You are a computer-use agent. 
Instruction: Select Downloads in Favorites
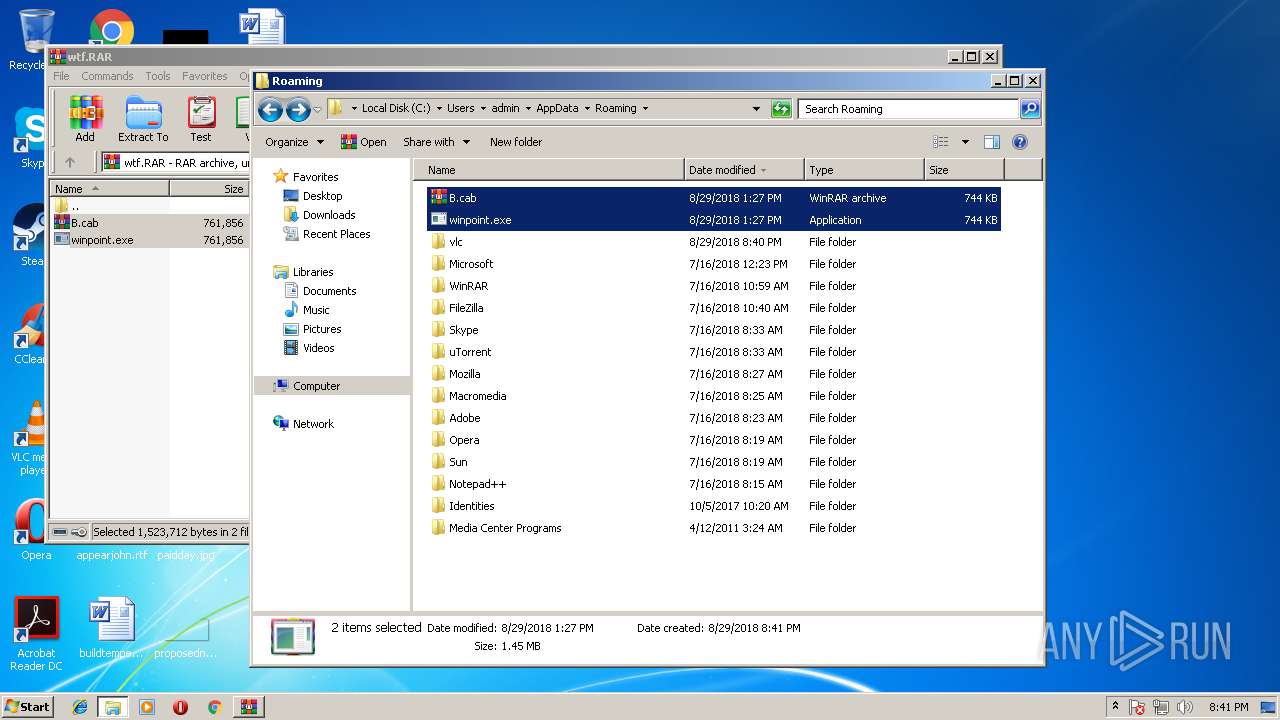click(x=329, y=215)
